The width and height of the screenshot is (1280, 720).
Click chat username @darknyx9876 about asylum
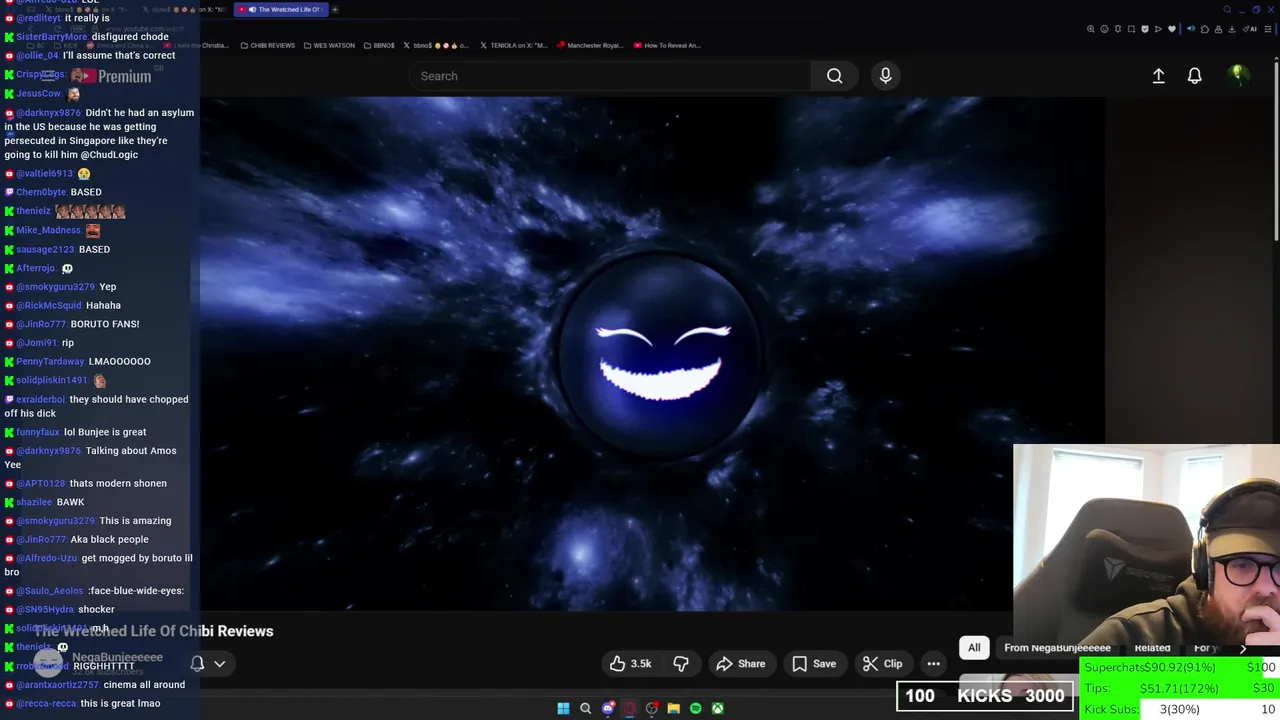point(49,113)
